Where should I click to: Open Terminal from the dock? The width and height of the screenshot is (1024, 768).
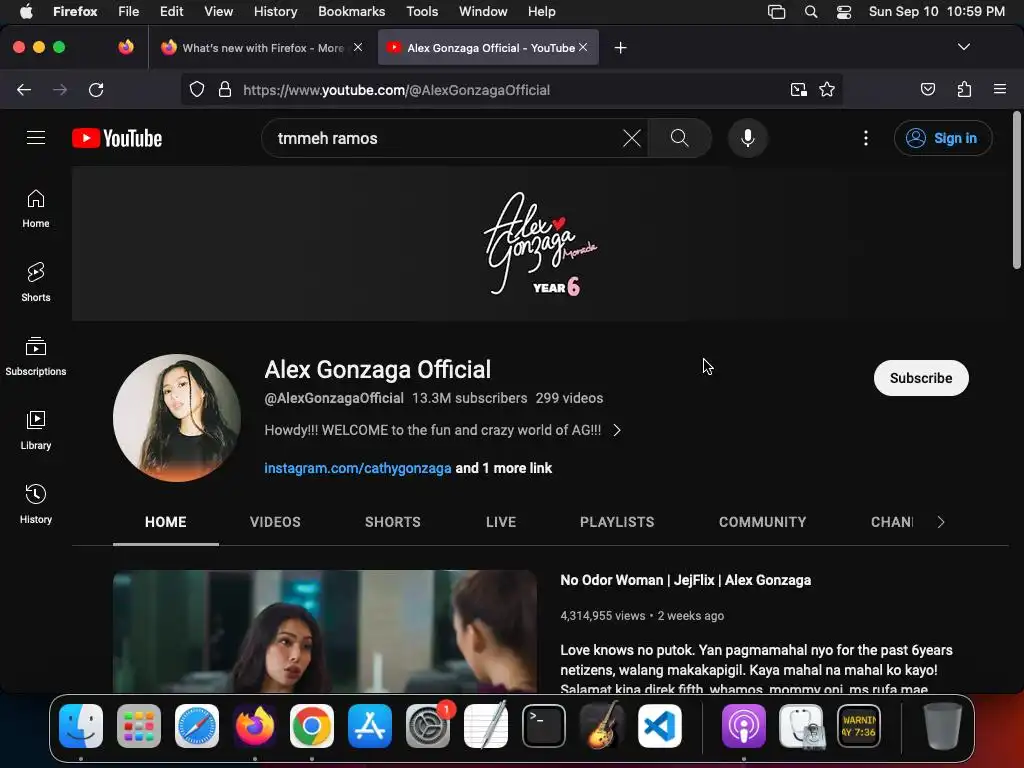tap(543, 726)
